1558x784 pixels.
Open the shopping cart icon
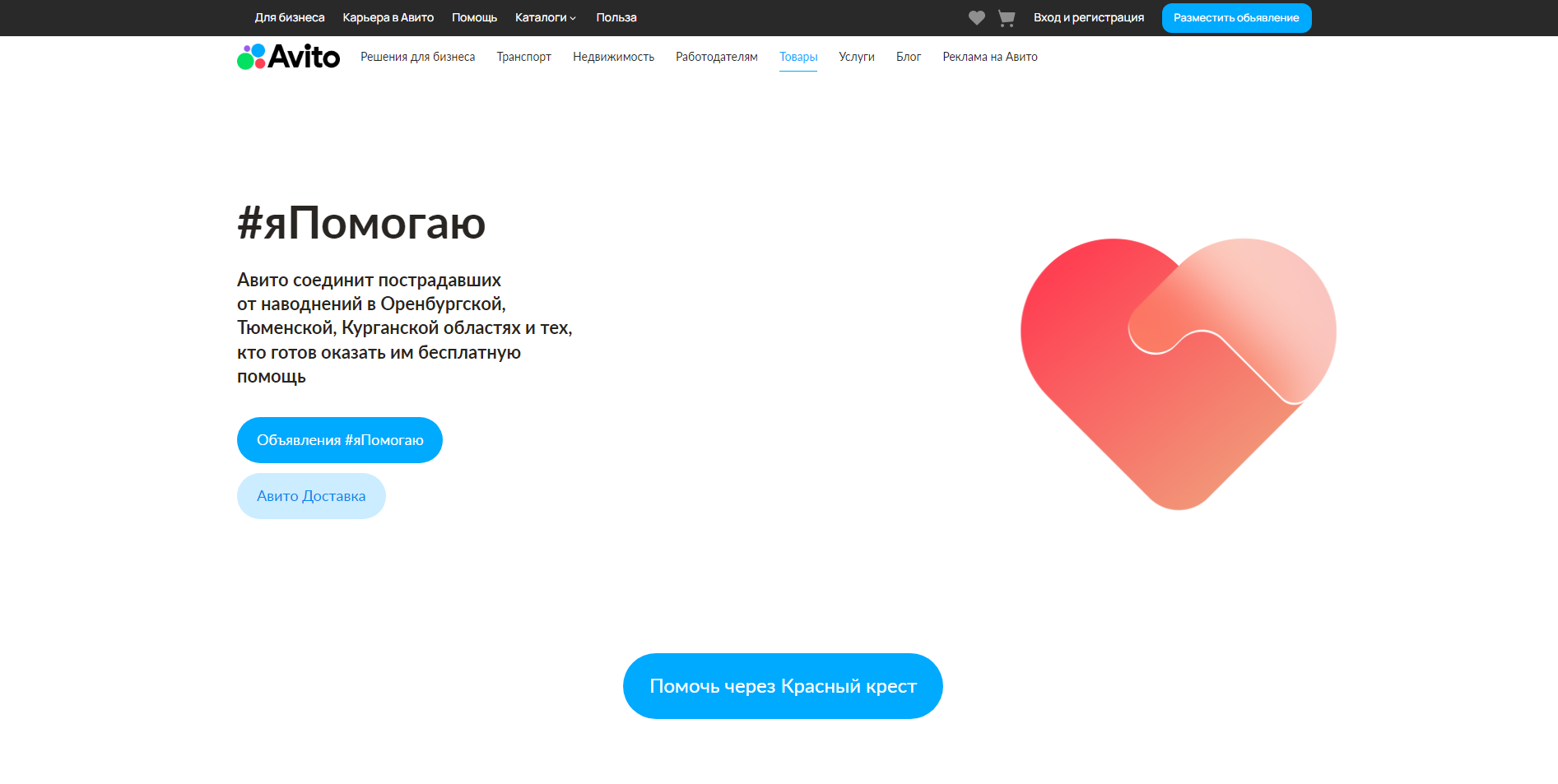coord(1006,18)
